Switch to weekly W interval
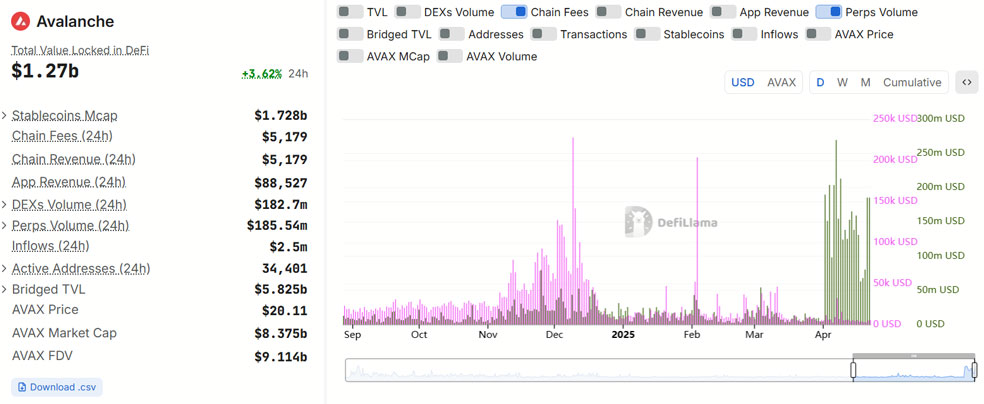The width and height of the screenshot is (984, 404). tap(842, 82)
